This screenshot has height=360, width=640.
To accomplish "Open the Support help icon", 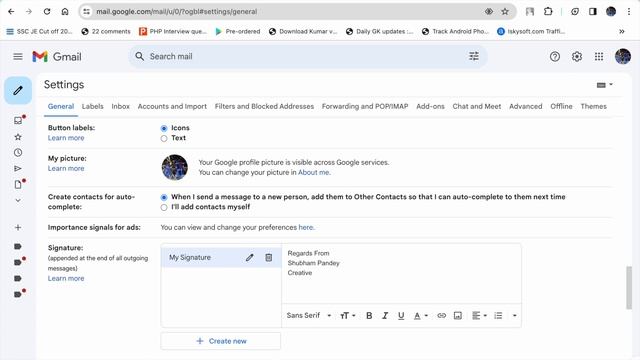I will point(554,57).
